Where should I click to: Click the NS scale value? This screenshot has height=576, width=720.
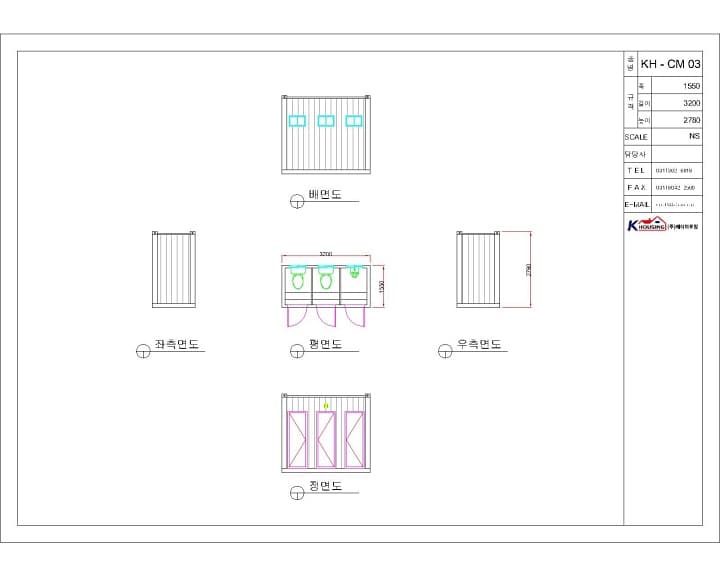694,136
